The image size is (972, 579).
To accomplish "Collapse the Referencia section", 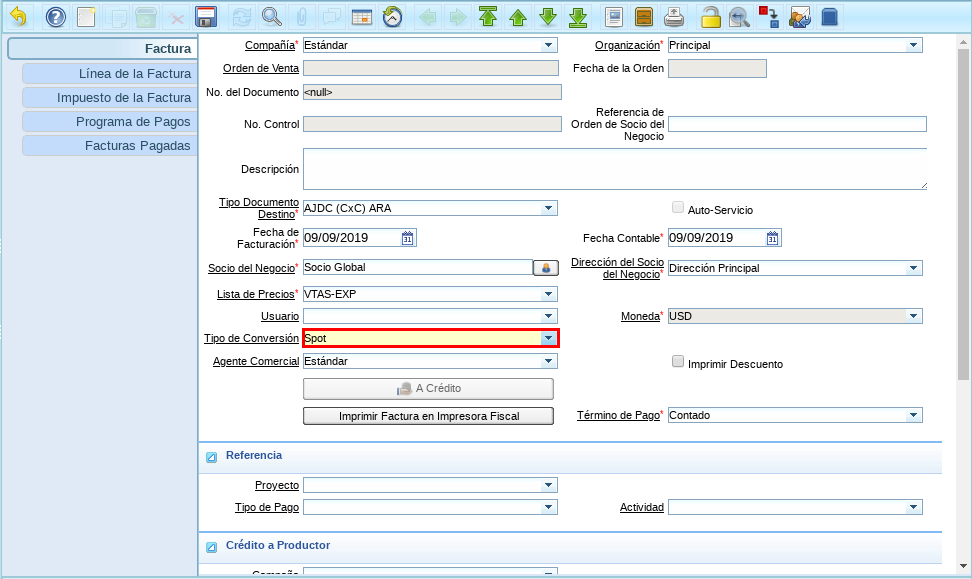I will click(x=212, y=457).
